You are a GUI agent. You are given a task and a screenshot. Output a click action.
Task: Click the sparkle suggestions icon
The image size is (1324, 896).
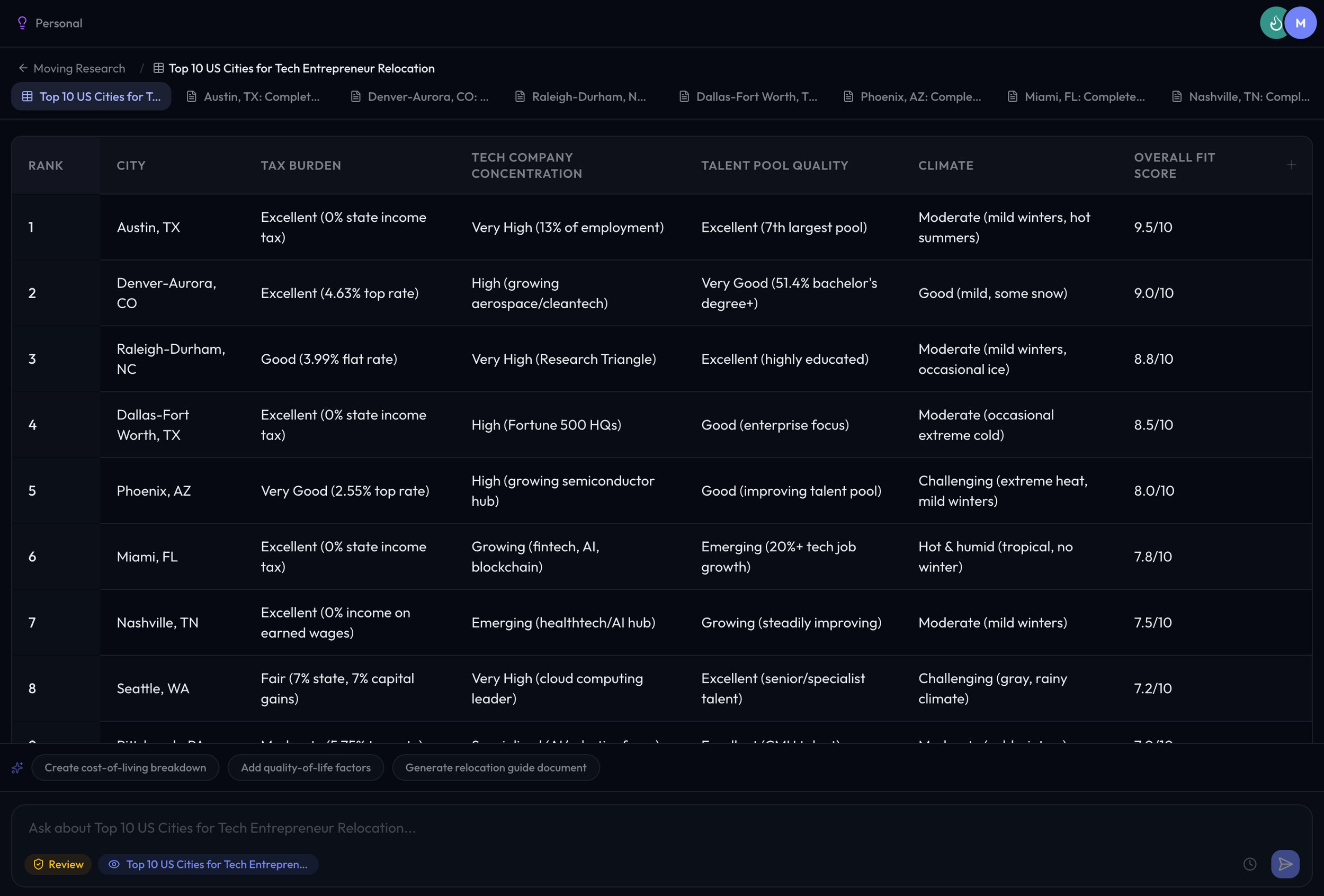[x=17, y=768]
